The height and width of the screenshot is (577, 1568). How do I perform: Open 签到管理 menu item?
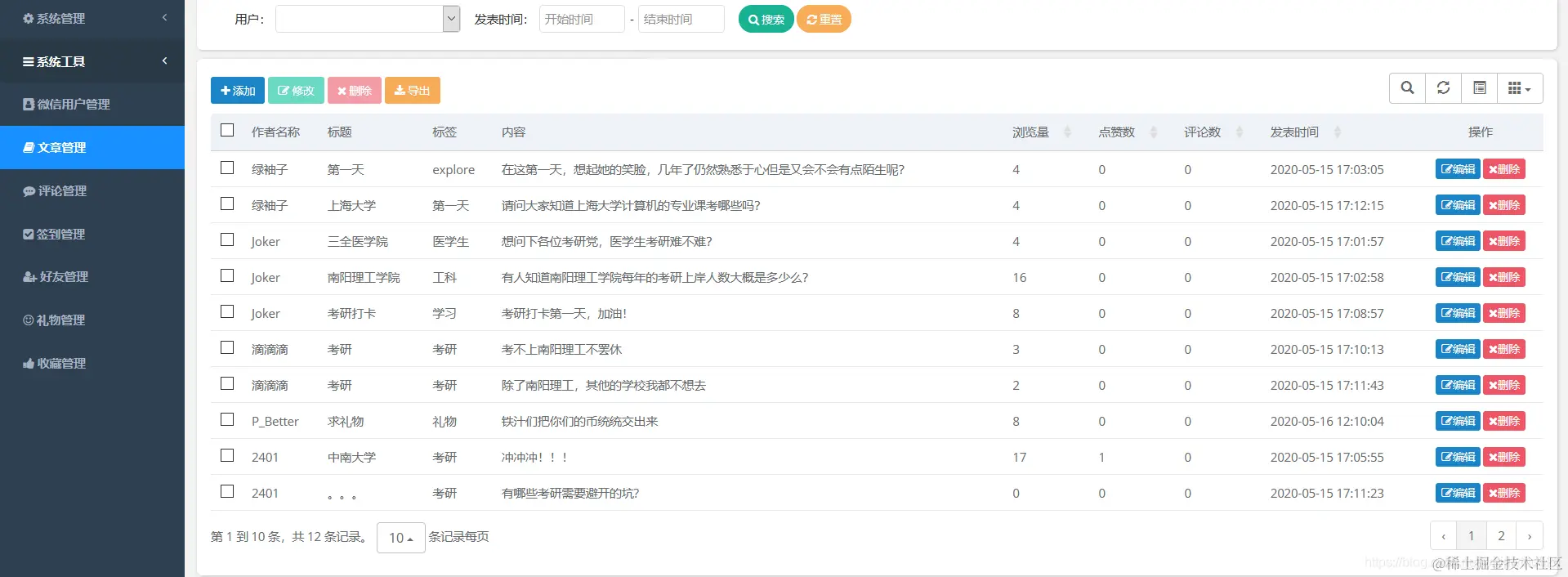[x=92, y=234]
